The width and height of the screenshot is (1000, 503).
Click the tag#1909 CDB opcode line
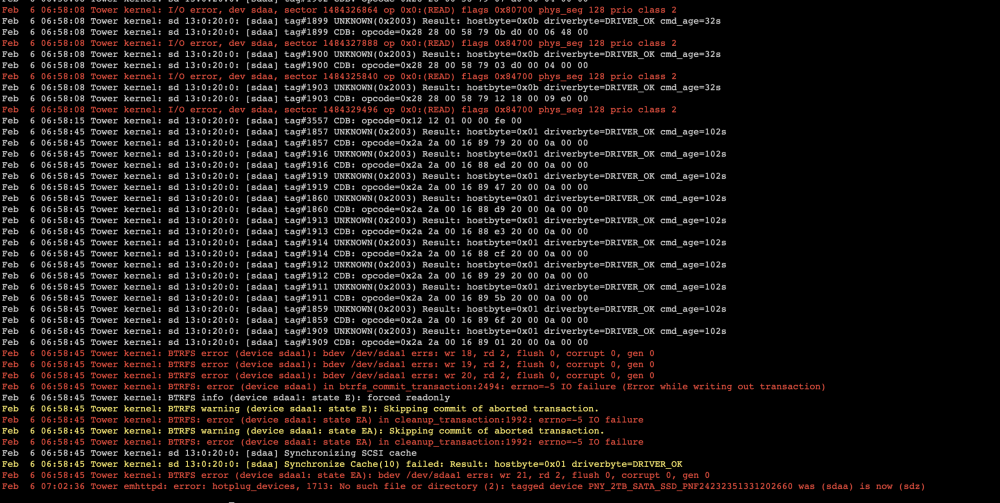[x=295, y=342]
